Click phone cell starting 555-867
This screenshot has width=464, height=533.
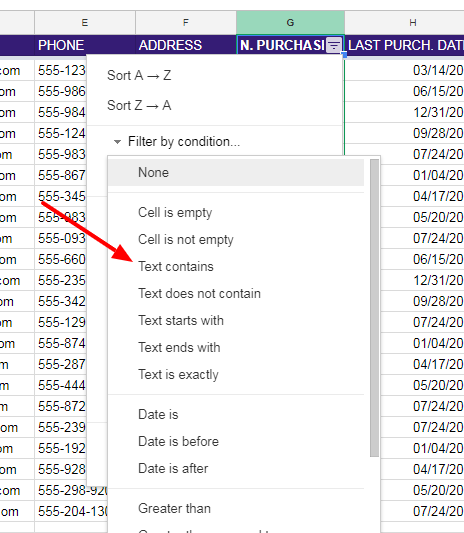(61, 175)
